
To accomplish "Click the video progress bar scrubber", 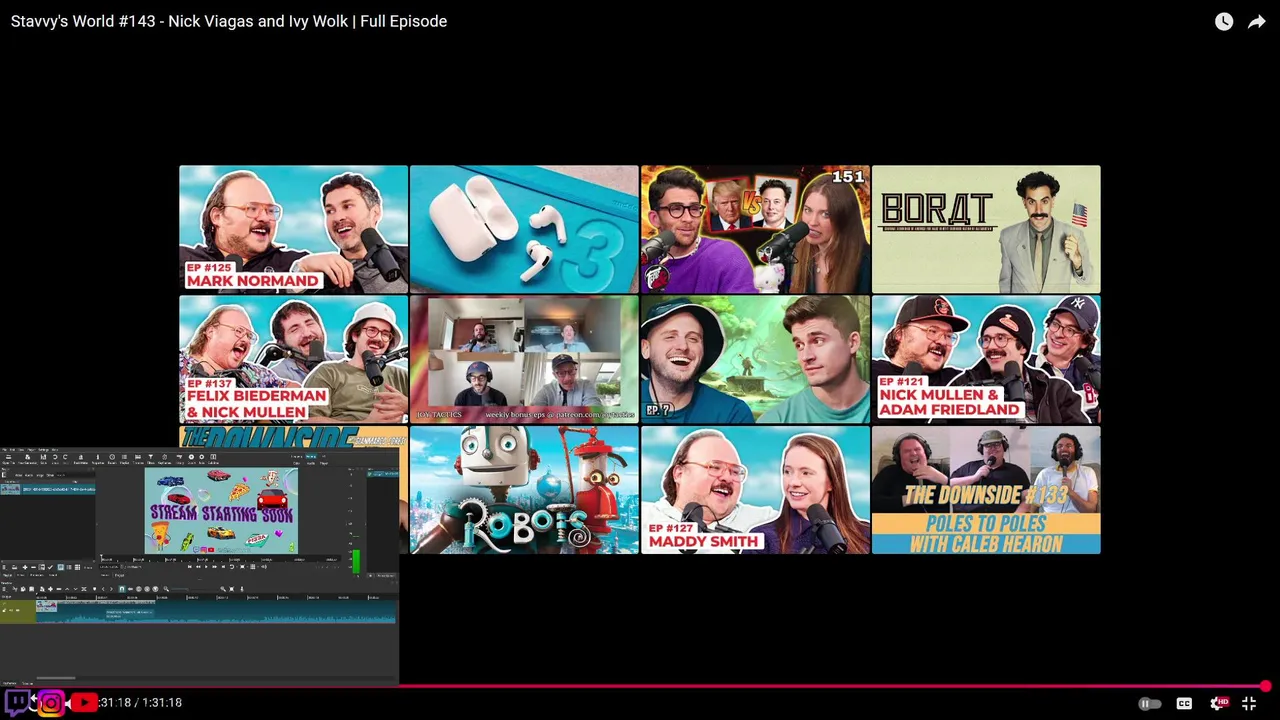I will point(1265,686).
